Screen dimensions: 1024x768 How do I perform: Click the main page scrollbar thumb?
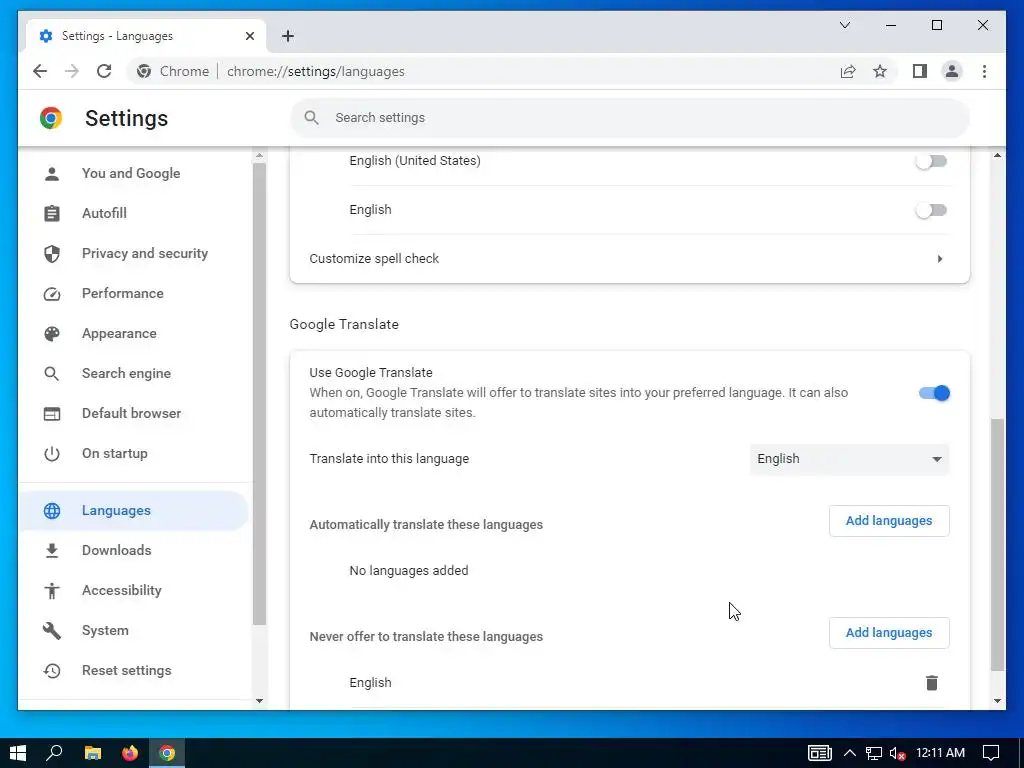997,545
